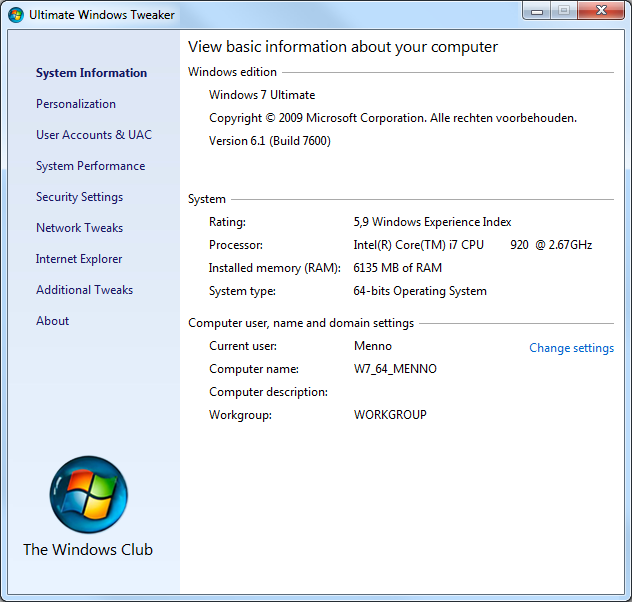This screenshot has height=602, width=632.
Task: Click the 'Ultimate Windows Tweaker' window title text
Action: pos(102,15)
